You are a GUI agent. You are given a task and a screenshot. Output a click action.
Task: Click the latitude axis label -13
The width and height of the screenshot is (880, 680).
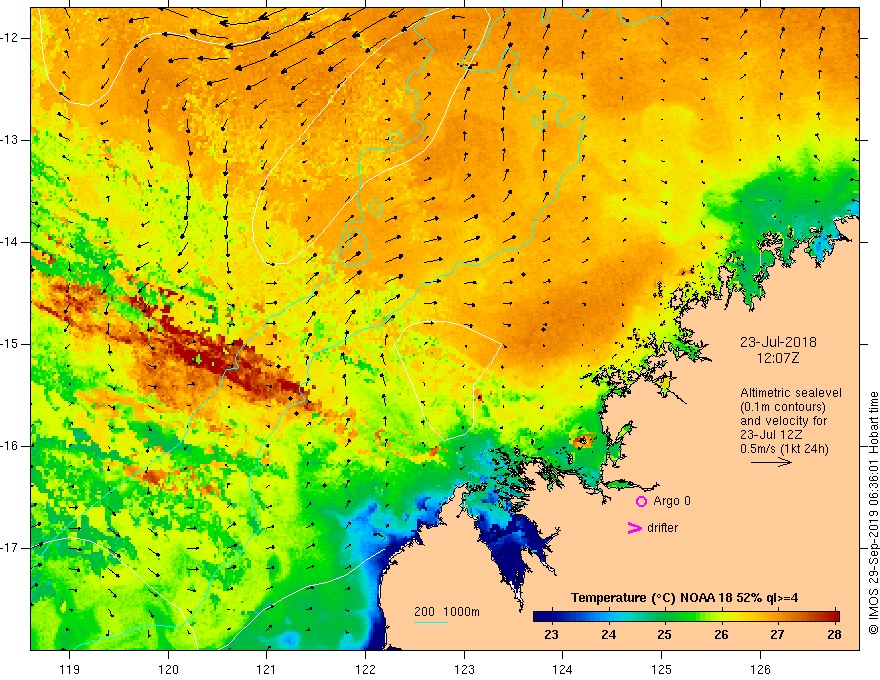[10, 140]
